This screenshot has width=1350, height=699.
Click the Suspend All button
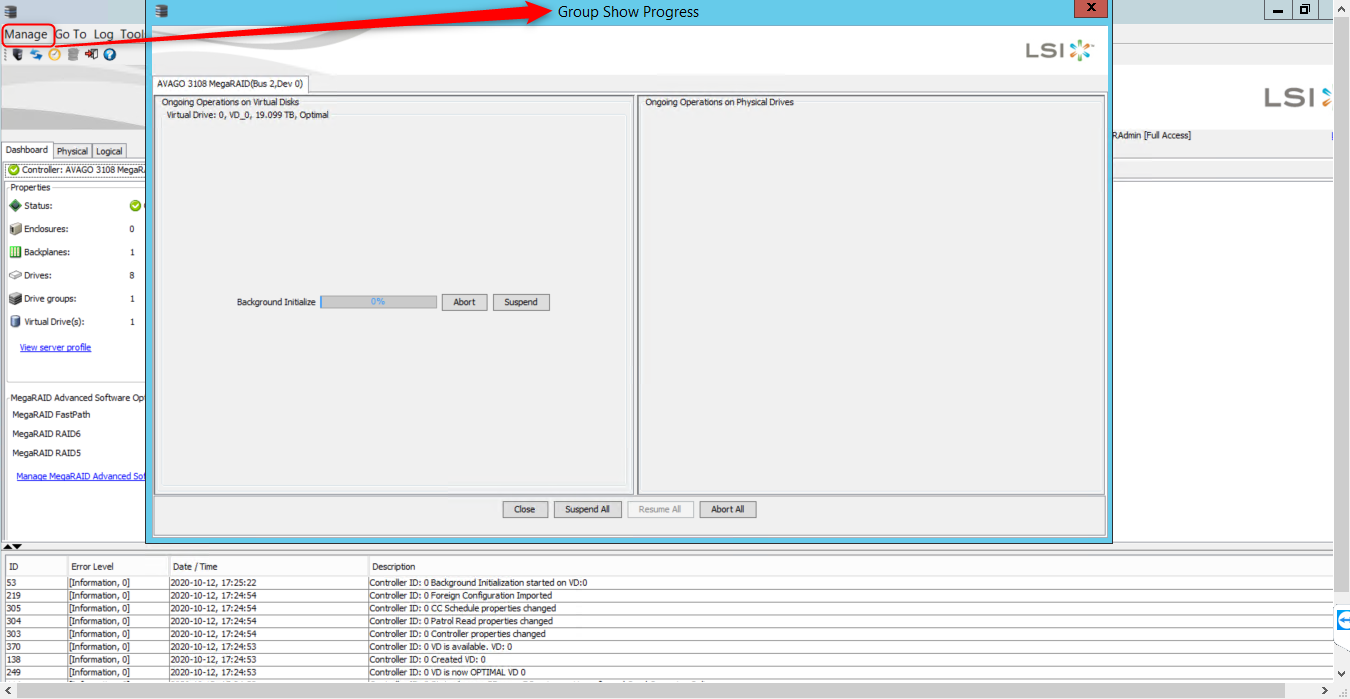[587, 509]
